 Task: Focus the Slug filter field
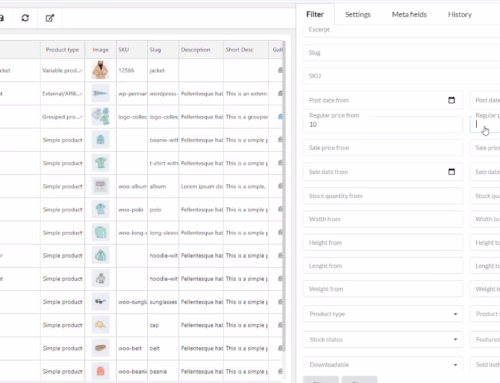(x=401, y=53)
